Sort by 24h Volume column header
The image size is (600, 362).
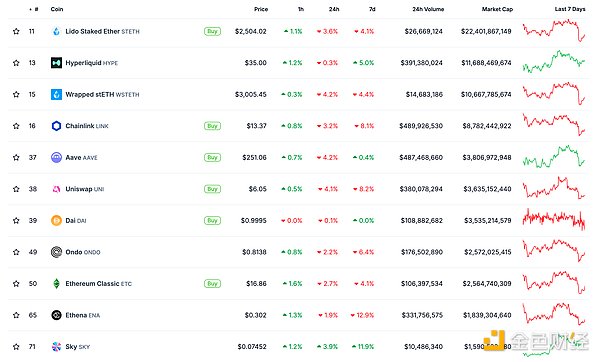(x=428, y=9)
